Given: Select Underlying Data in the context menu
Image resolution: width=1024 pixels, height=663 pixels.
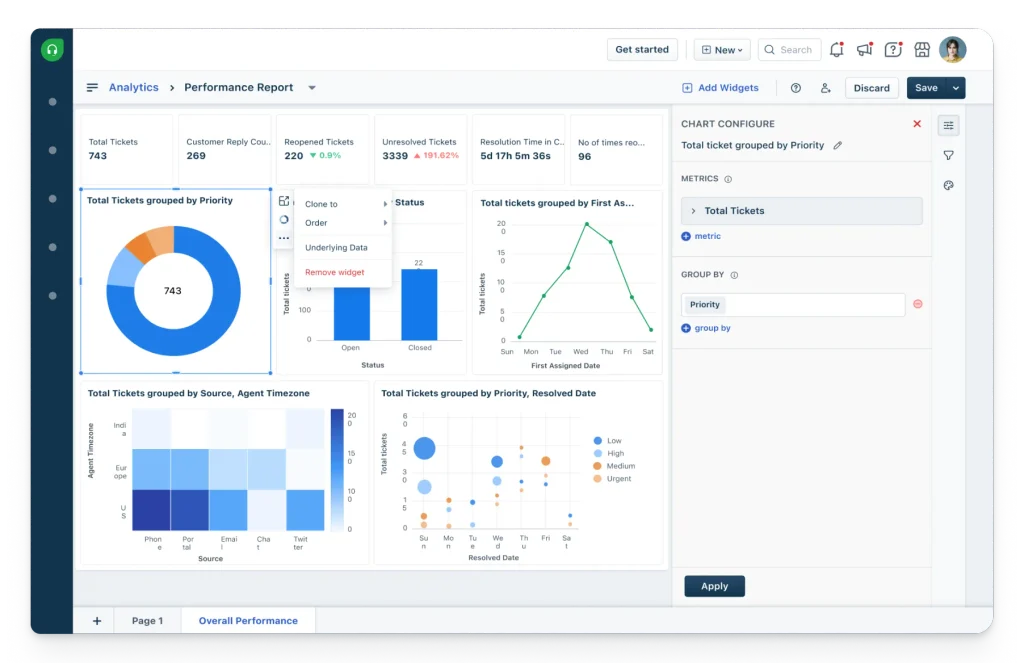Looking at the screenshot, I should click(x=336, y=248).
